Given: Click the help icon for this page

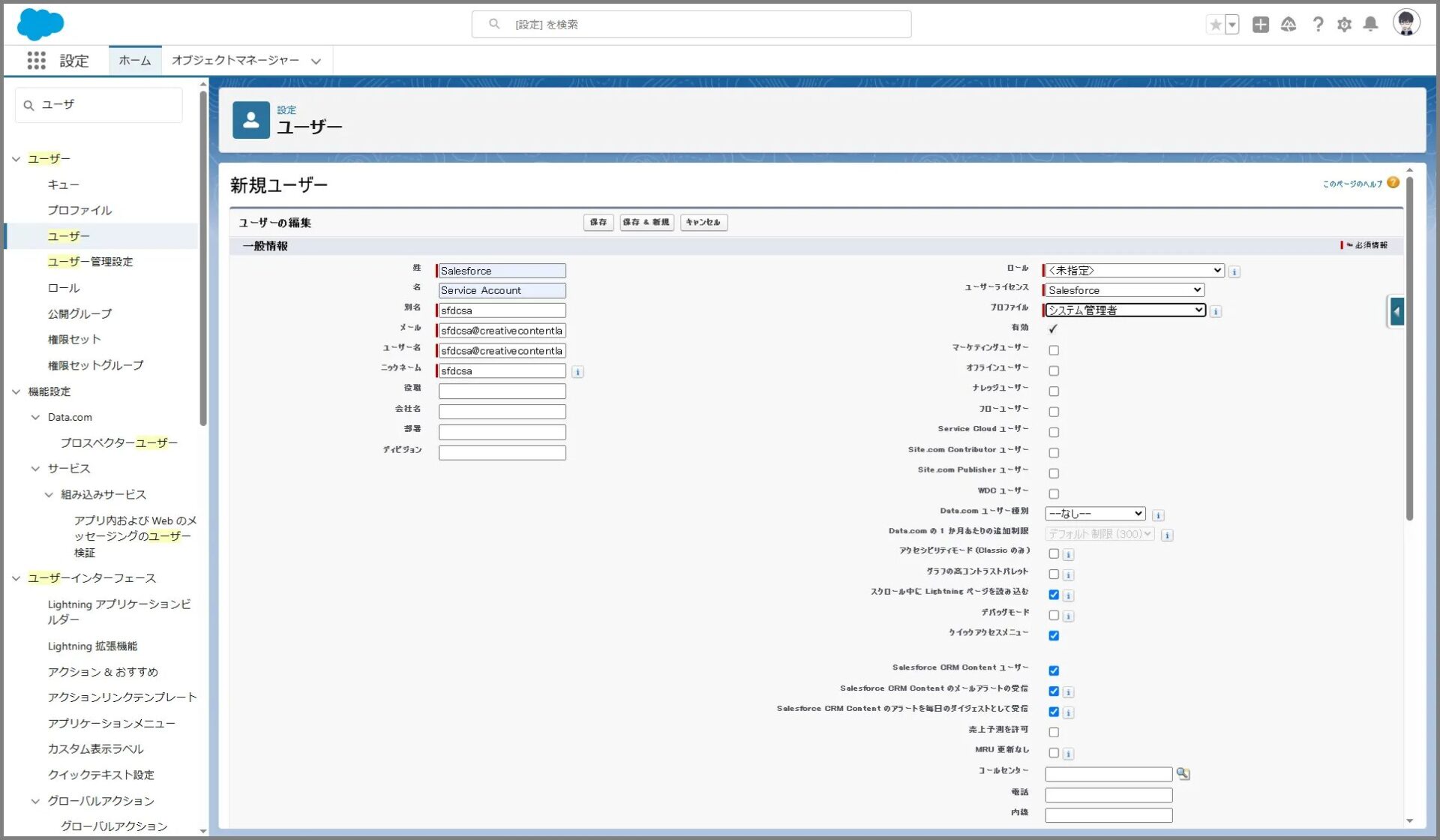Looking at the screenshot, I should 1393,182.
